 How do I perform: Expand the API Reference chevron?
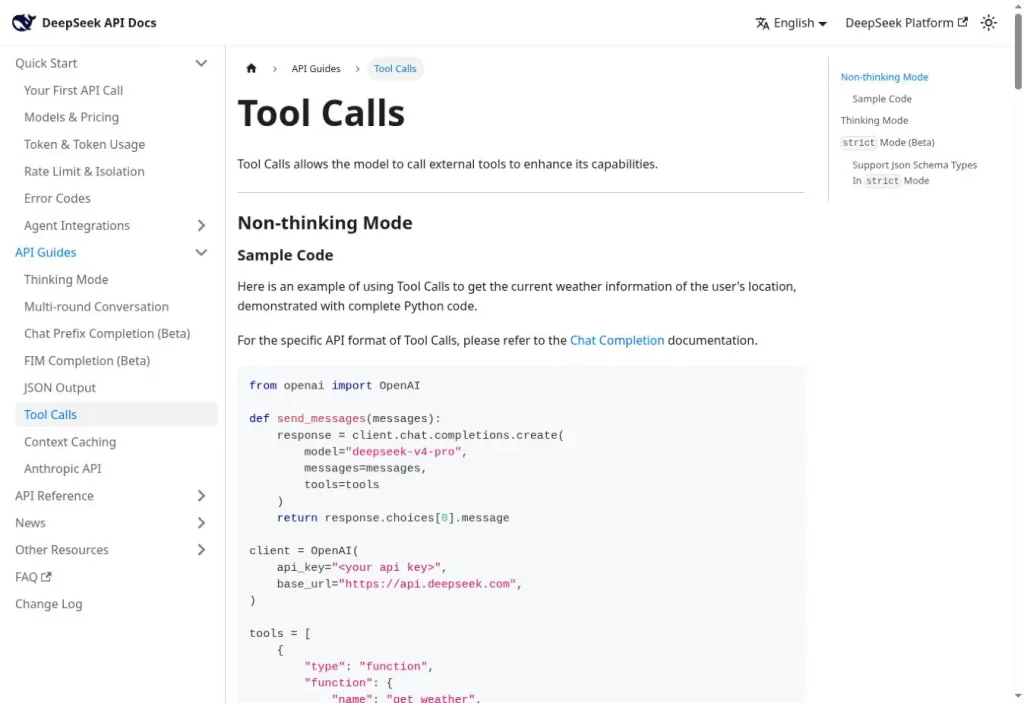pyautogui.click(x=201, y=496)
